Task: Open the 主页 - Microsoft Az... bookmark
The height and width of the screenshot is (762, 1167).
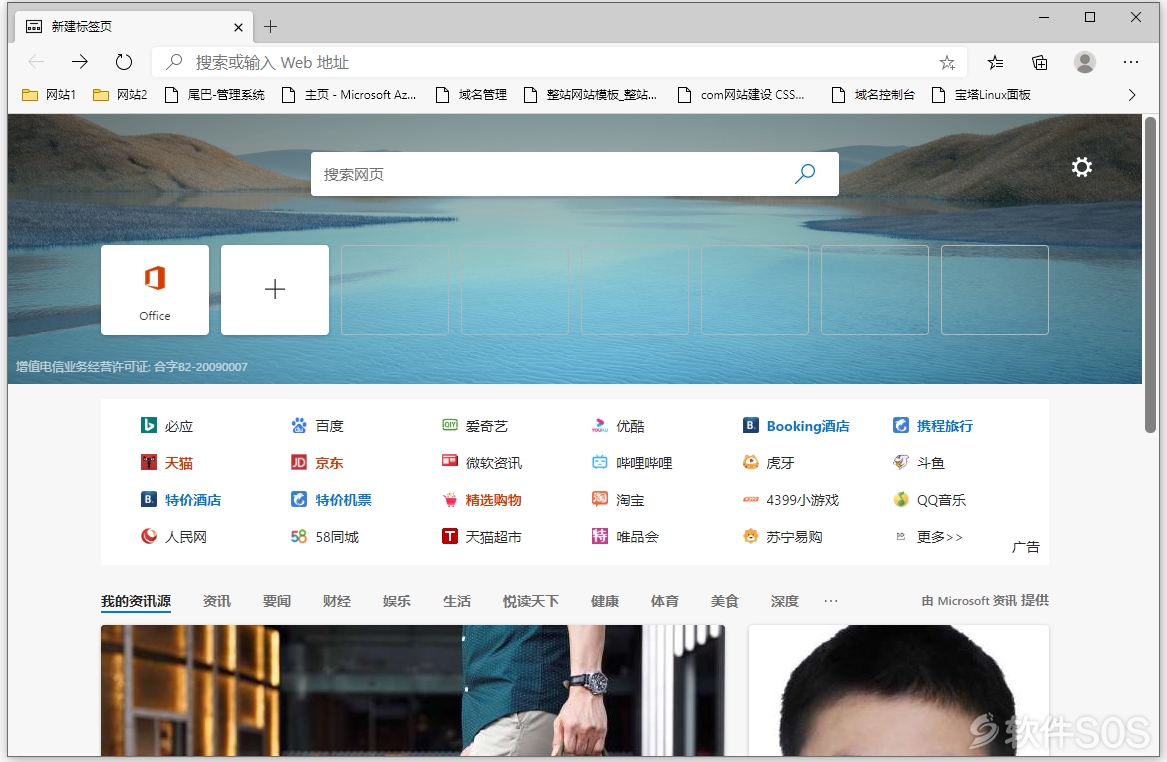Action: click(349, 95)
